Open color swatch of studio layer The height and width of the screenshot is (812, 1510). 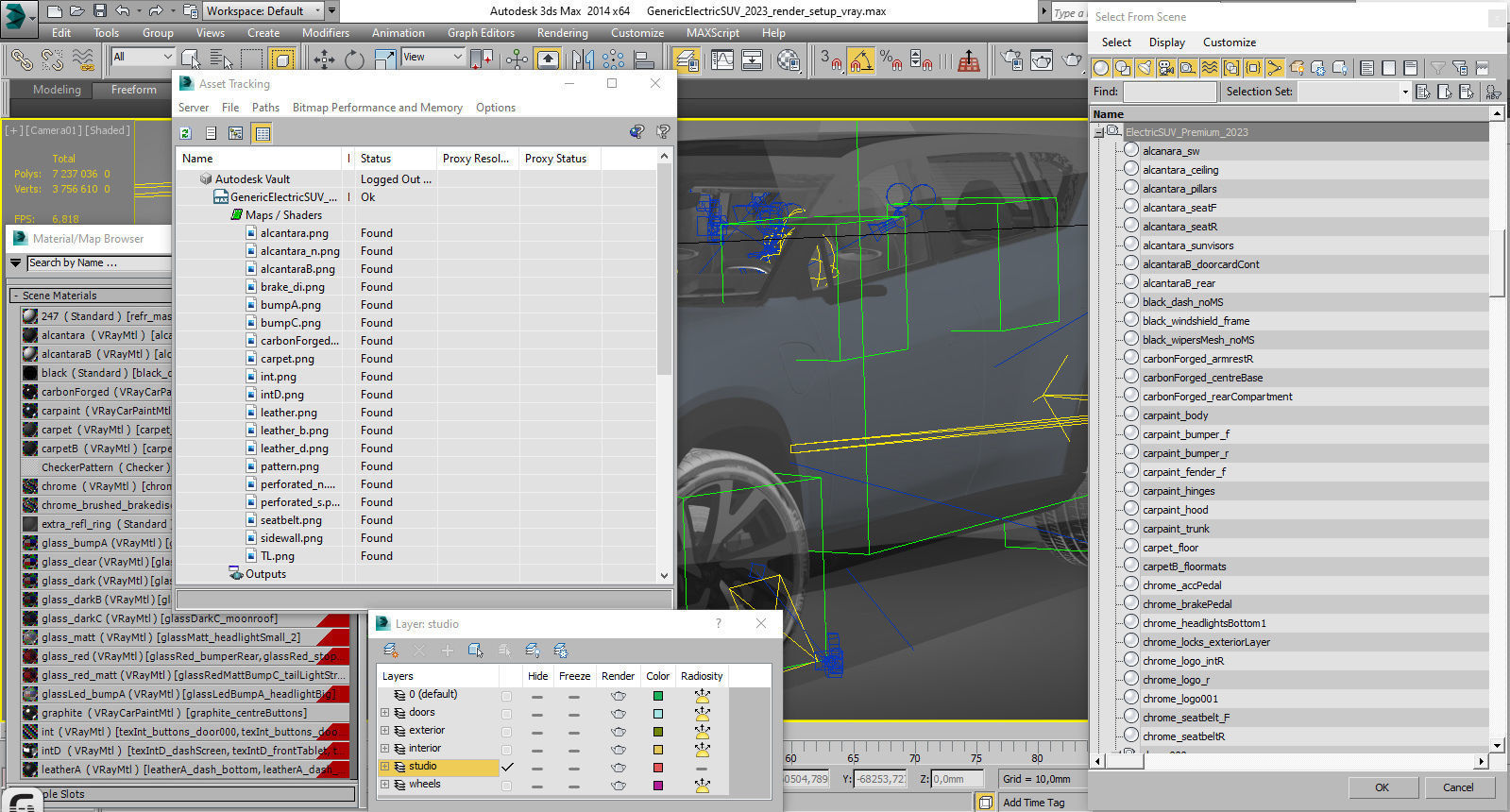(658, 768)
